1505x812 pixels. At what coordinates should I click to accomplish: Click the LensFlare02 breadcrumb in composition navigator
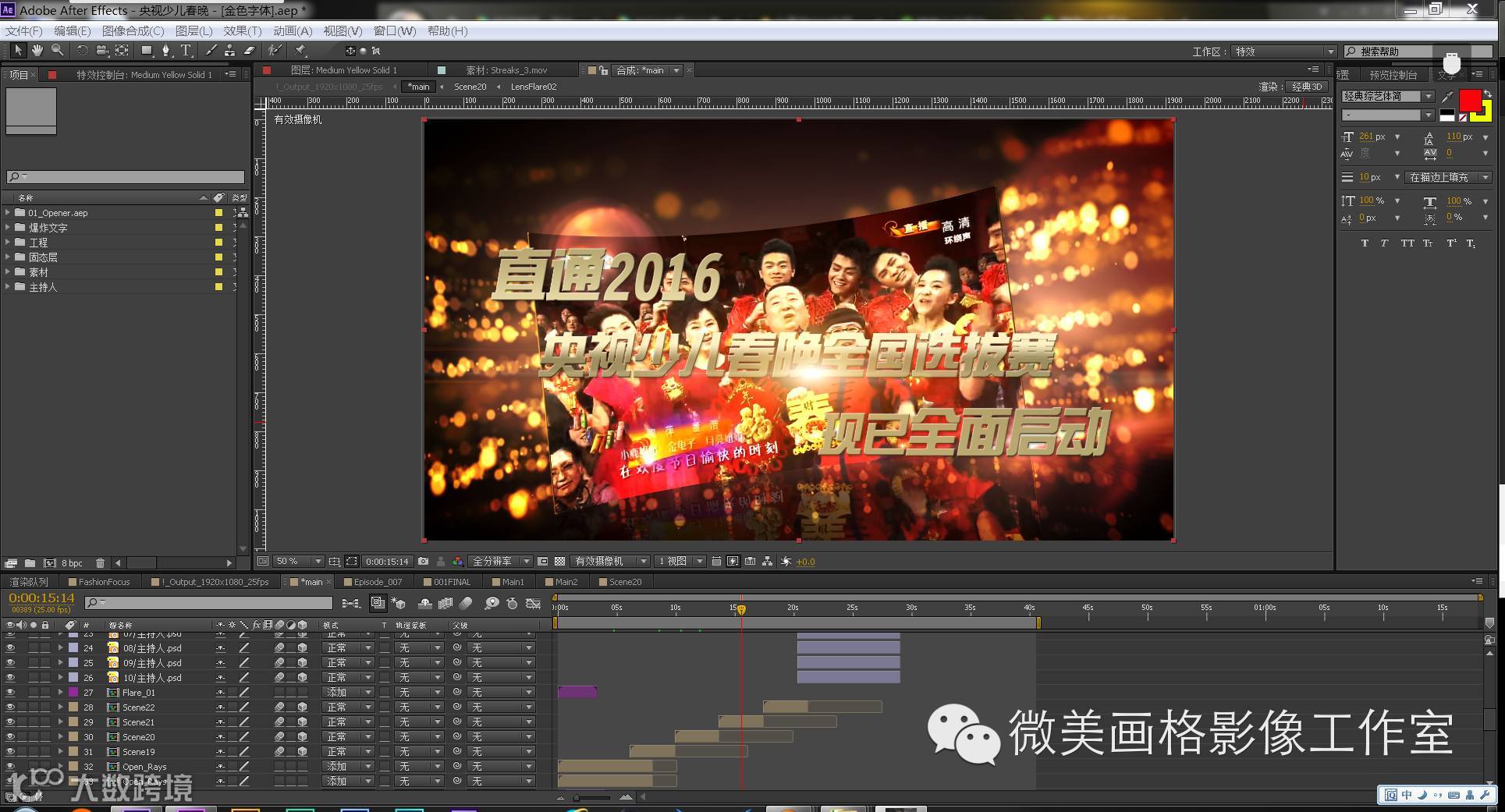click(534, 87)
